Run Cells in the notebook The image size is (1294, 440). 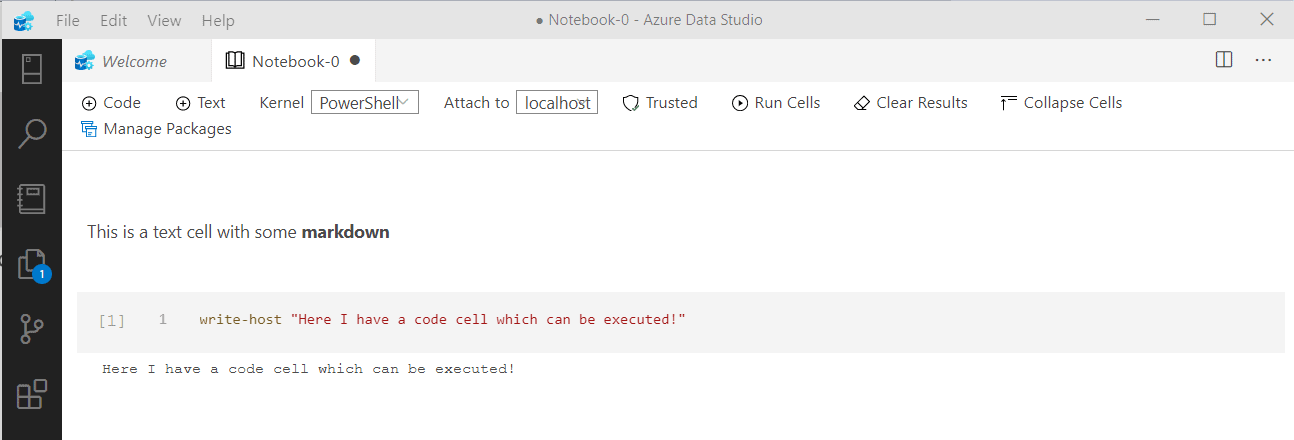(776, 103)
